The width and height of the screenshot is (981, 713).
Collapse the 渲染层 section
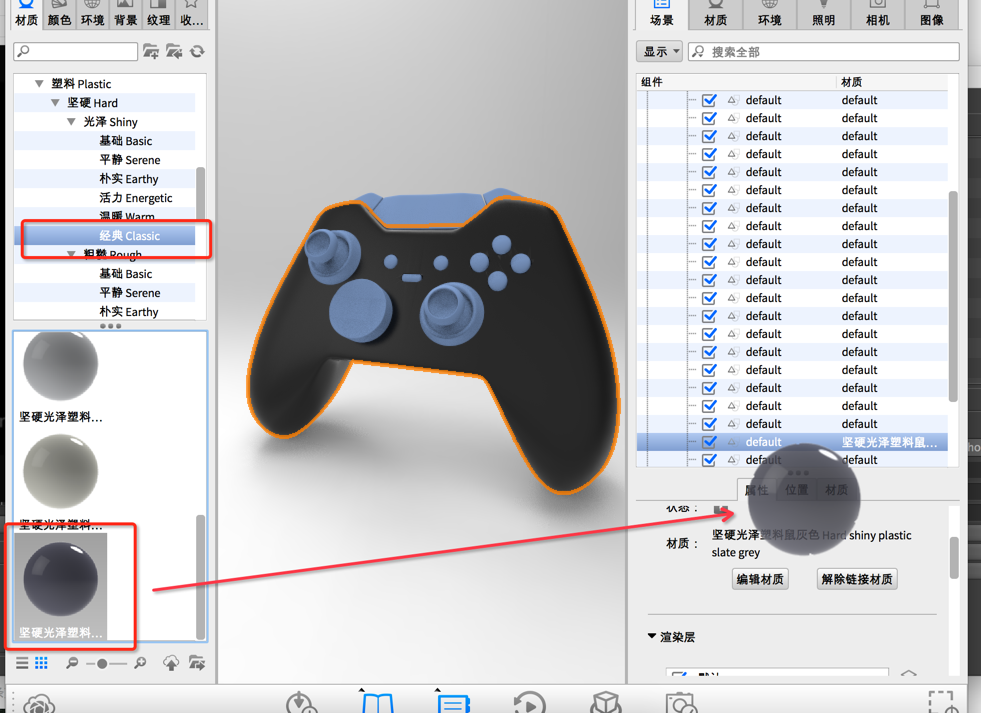click(651, 636)
